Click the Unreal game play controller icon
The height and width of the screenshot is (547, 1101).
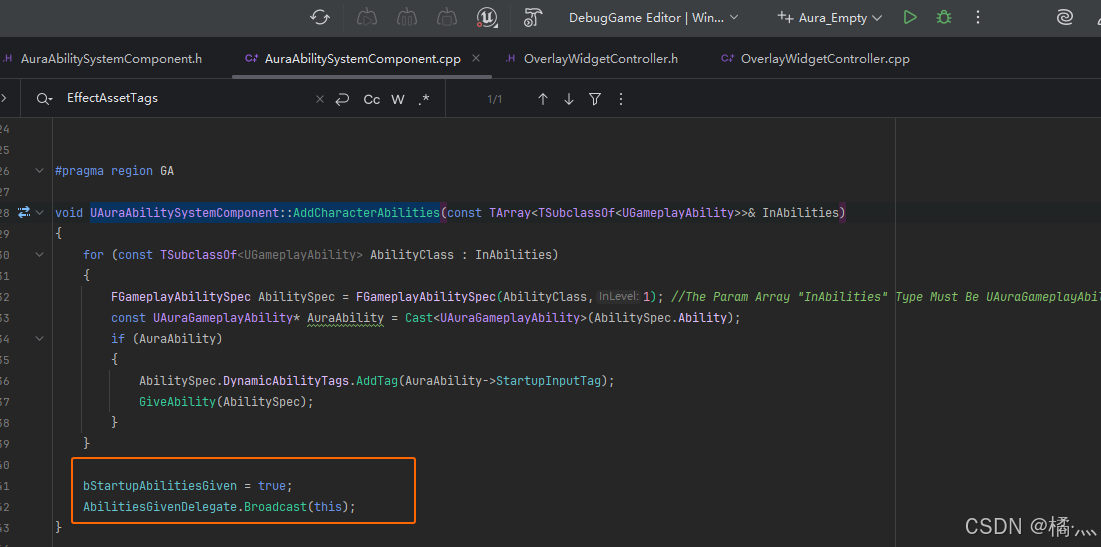pos(366,18)
